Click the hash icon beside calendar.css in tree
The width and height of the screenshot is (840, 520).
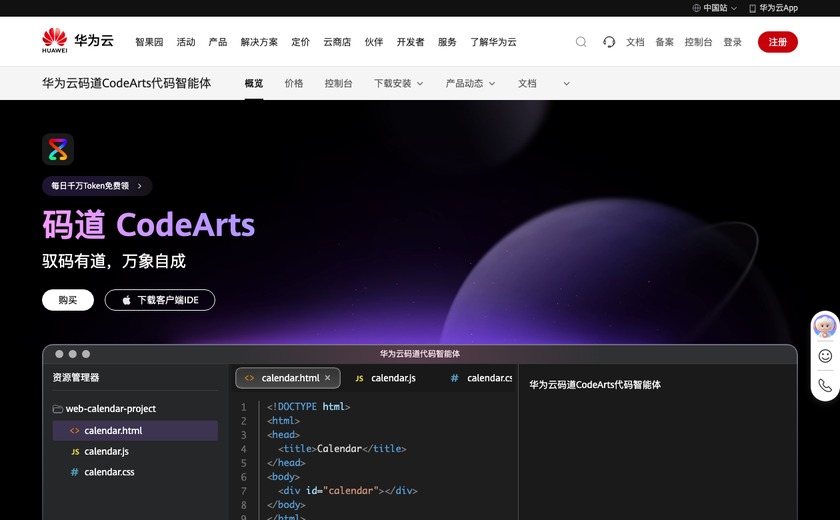tap(74, 472)
